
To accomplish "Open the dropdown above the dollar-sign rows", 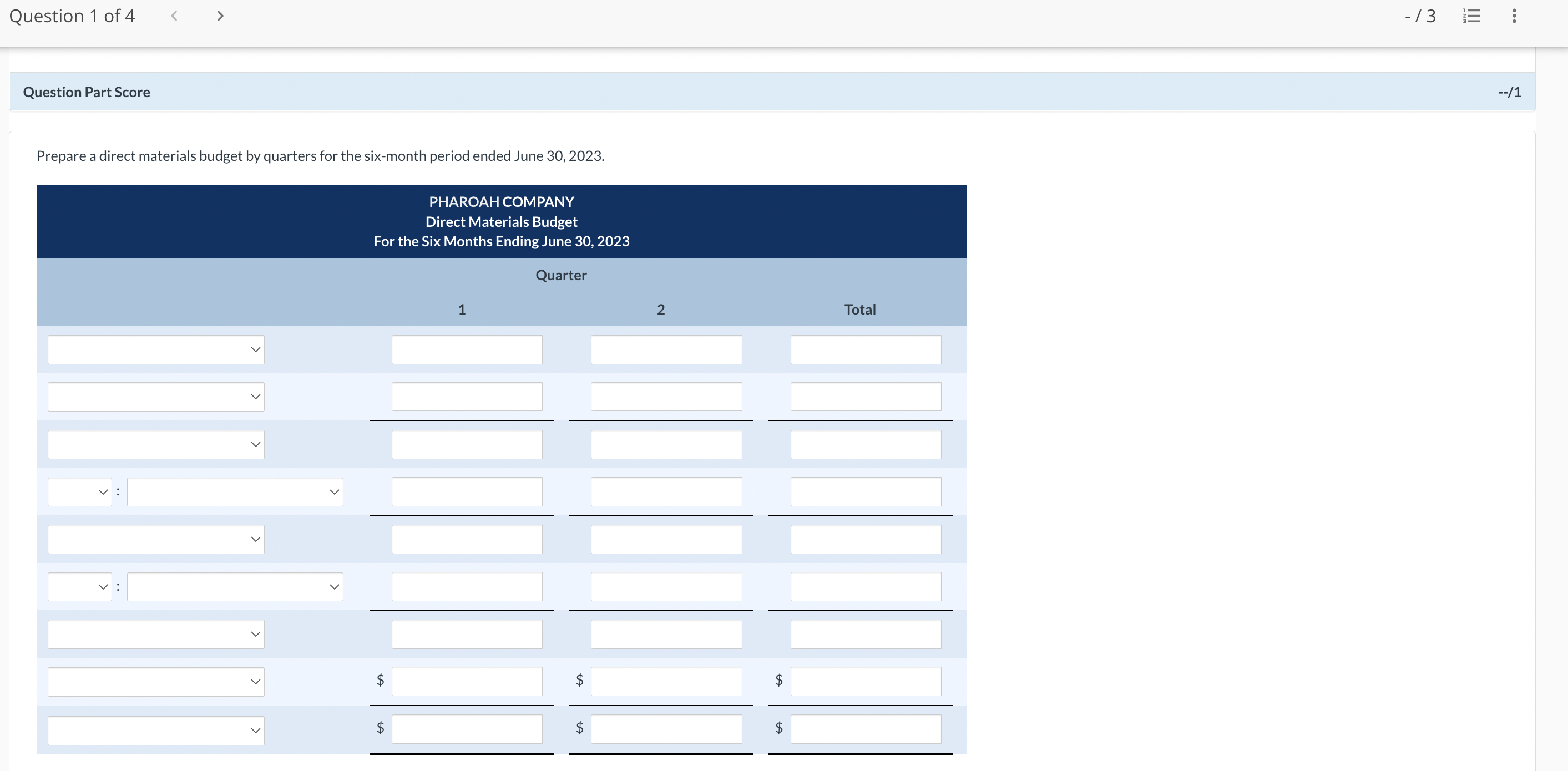I will pos(156,633).
